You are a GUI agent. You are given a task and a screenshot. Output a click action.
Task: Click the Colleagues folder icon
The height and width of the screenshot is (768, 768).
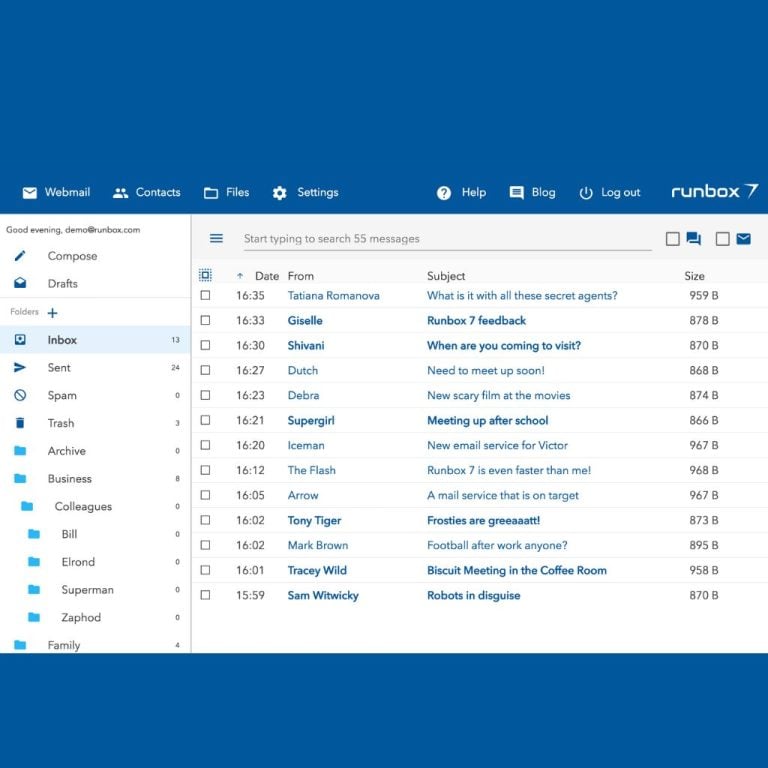(27, 506)
